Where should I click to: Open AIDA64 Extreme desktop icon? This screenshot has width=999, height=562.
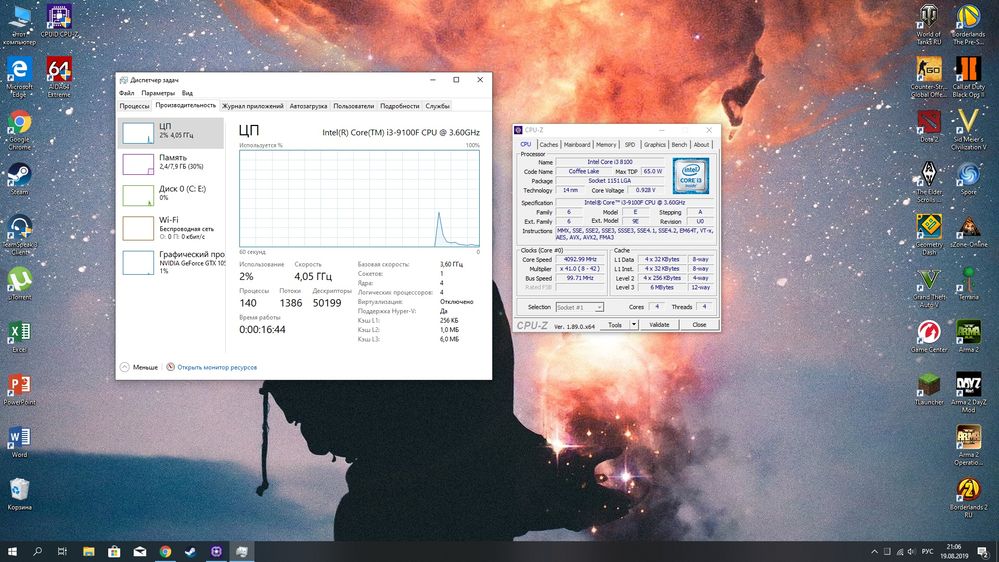[x=59, y=76]
